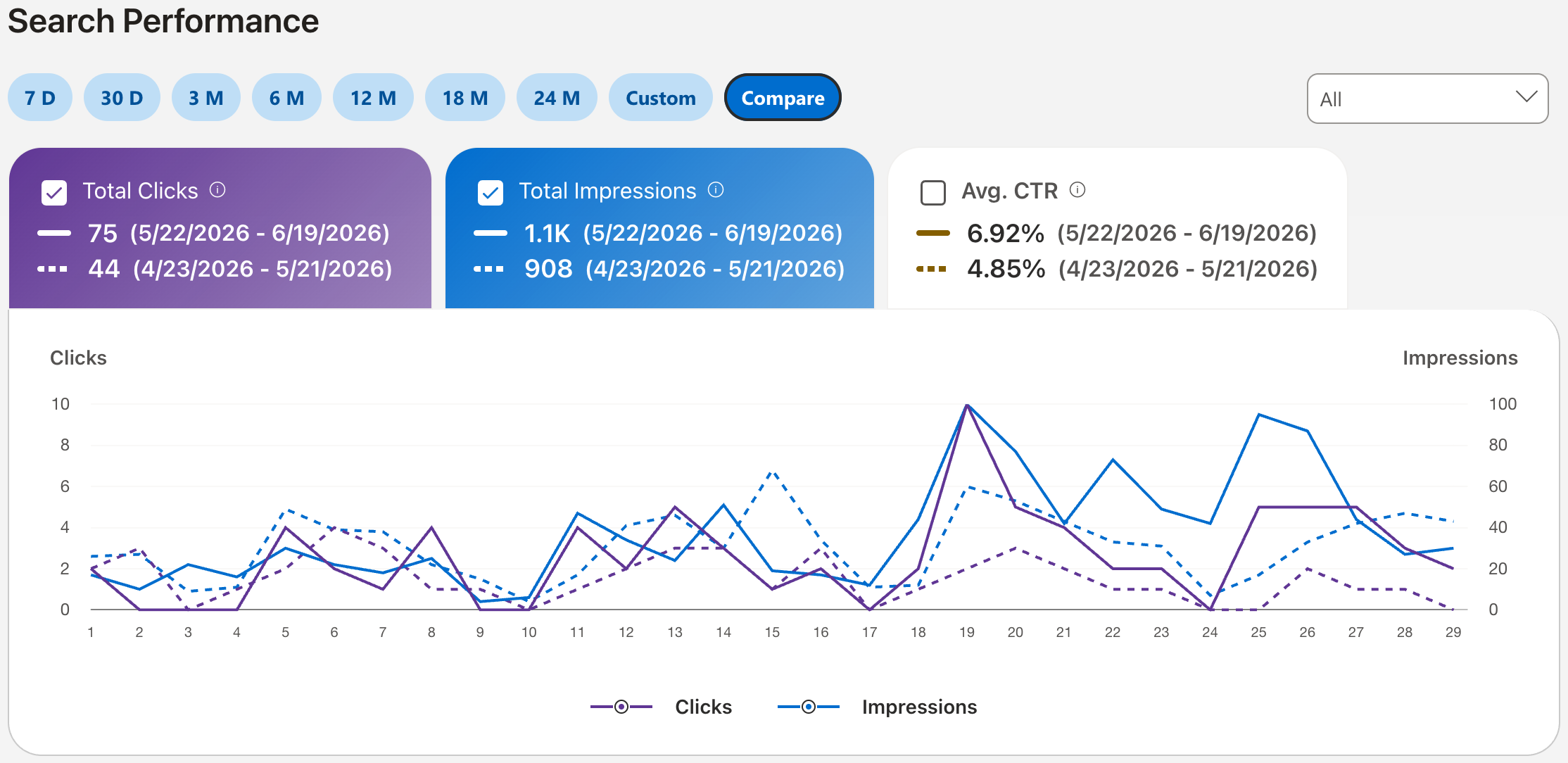The image size is (1568, 763).
Task: Click the 75 clicks current period value
Action: click(x=103, y=233)
